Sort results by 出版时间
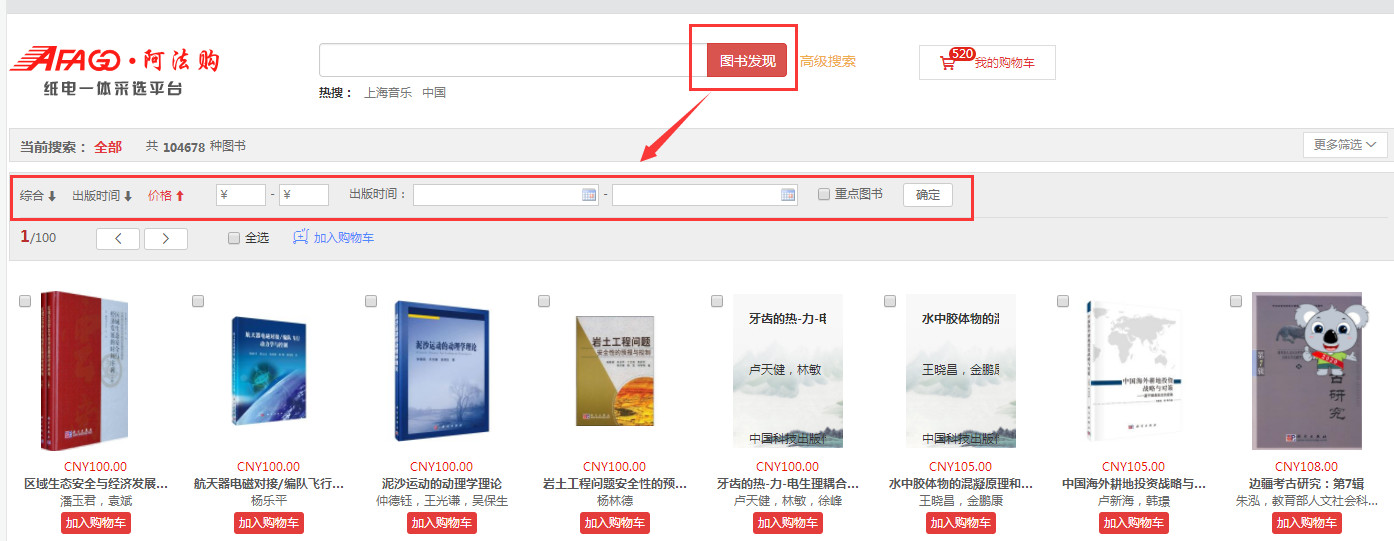The width and height of the screenshot is (1394, 541). (x=102, y=196)
